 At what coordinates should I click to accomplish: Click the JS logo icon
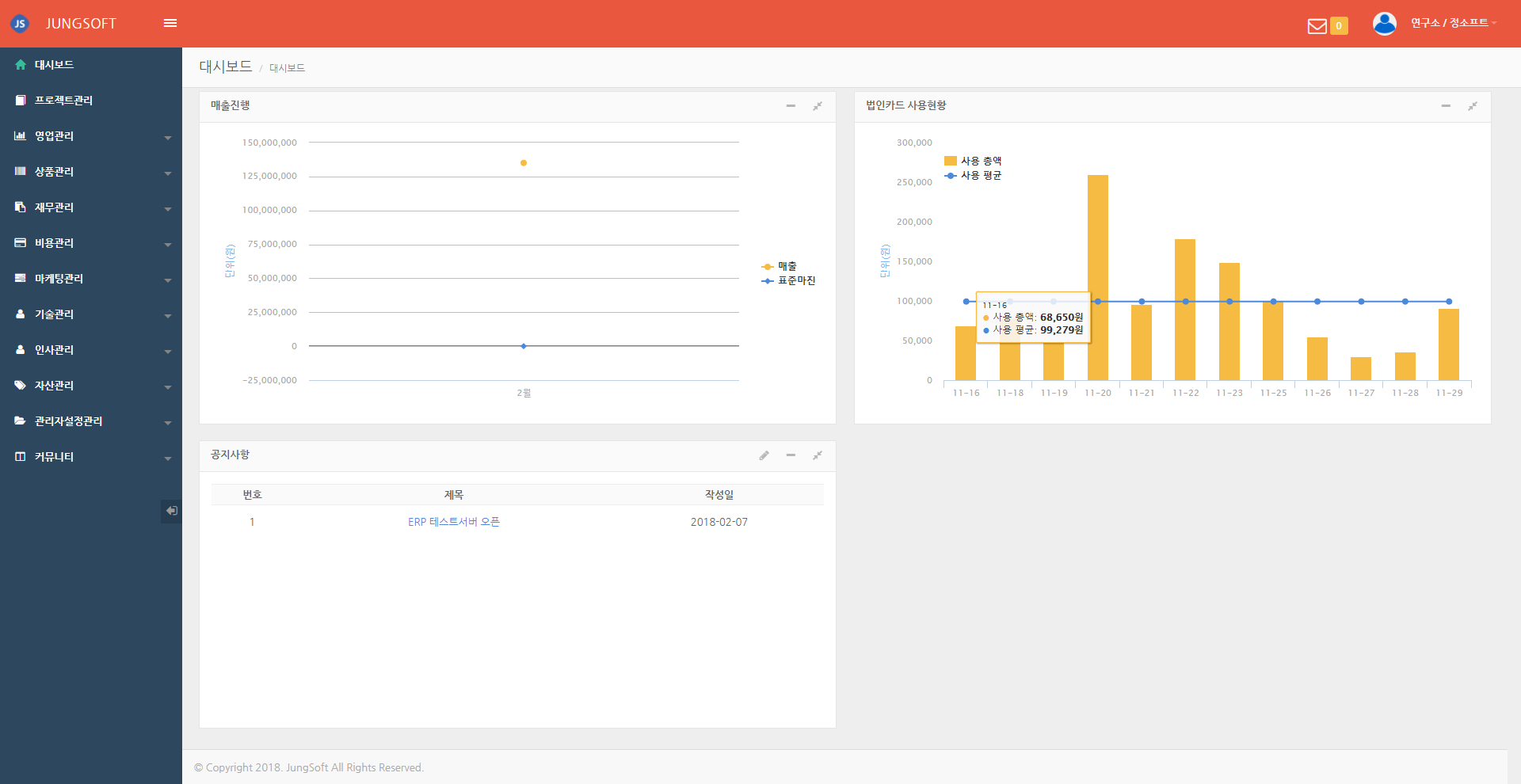[x=20, y=24]
